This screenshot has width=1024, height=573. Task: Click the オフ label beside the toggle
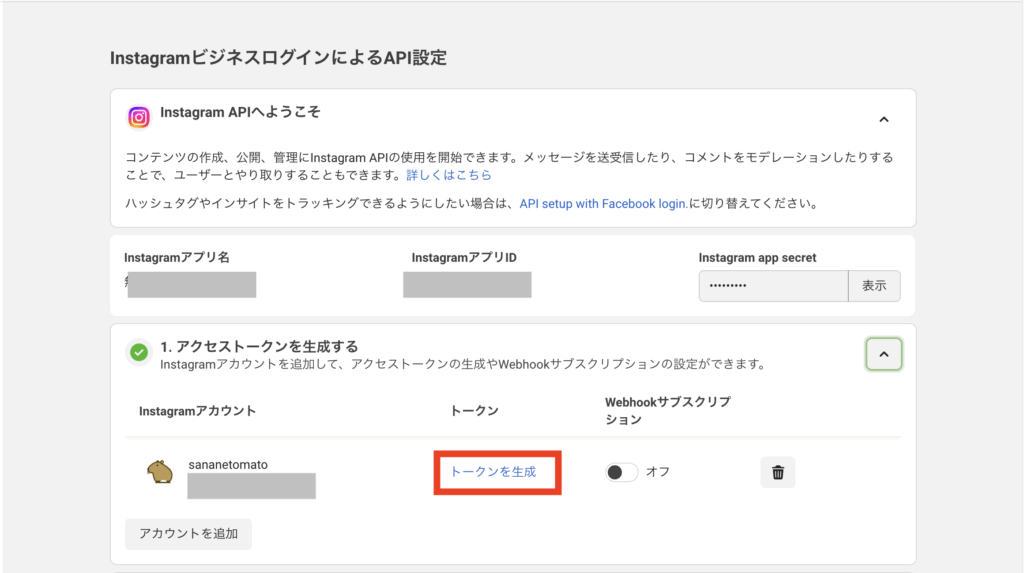tap(658, 472)
